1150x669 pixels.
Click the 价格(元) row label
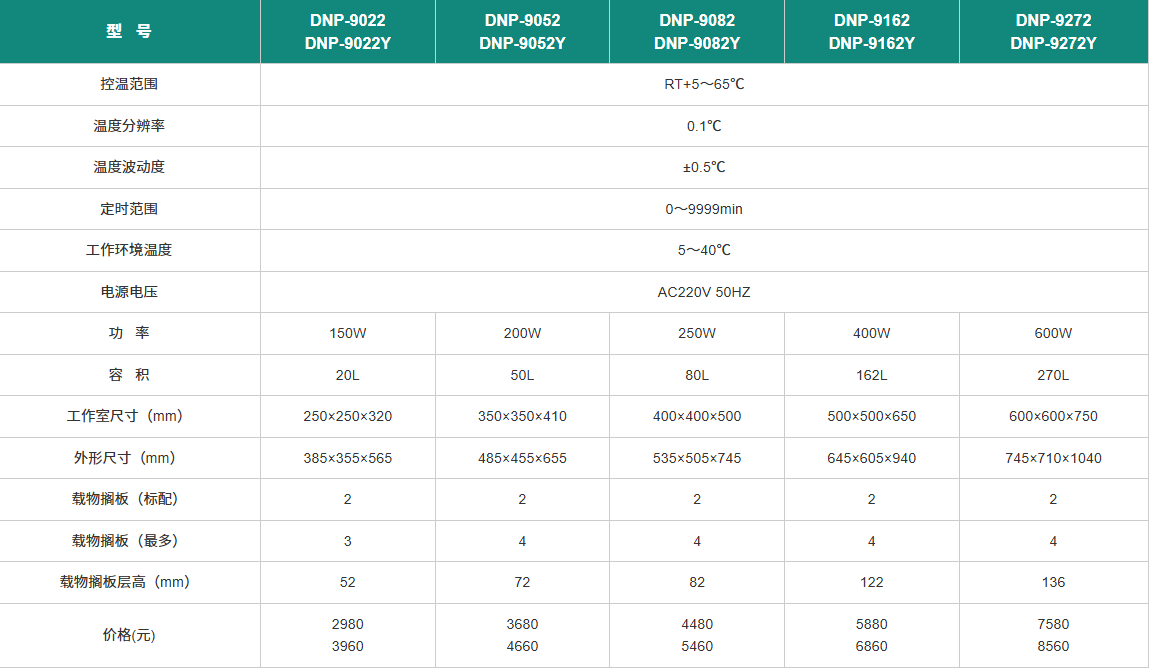[129, 635]
